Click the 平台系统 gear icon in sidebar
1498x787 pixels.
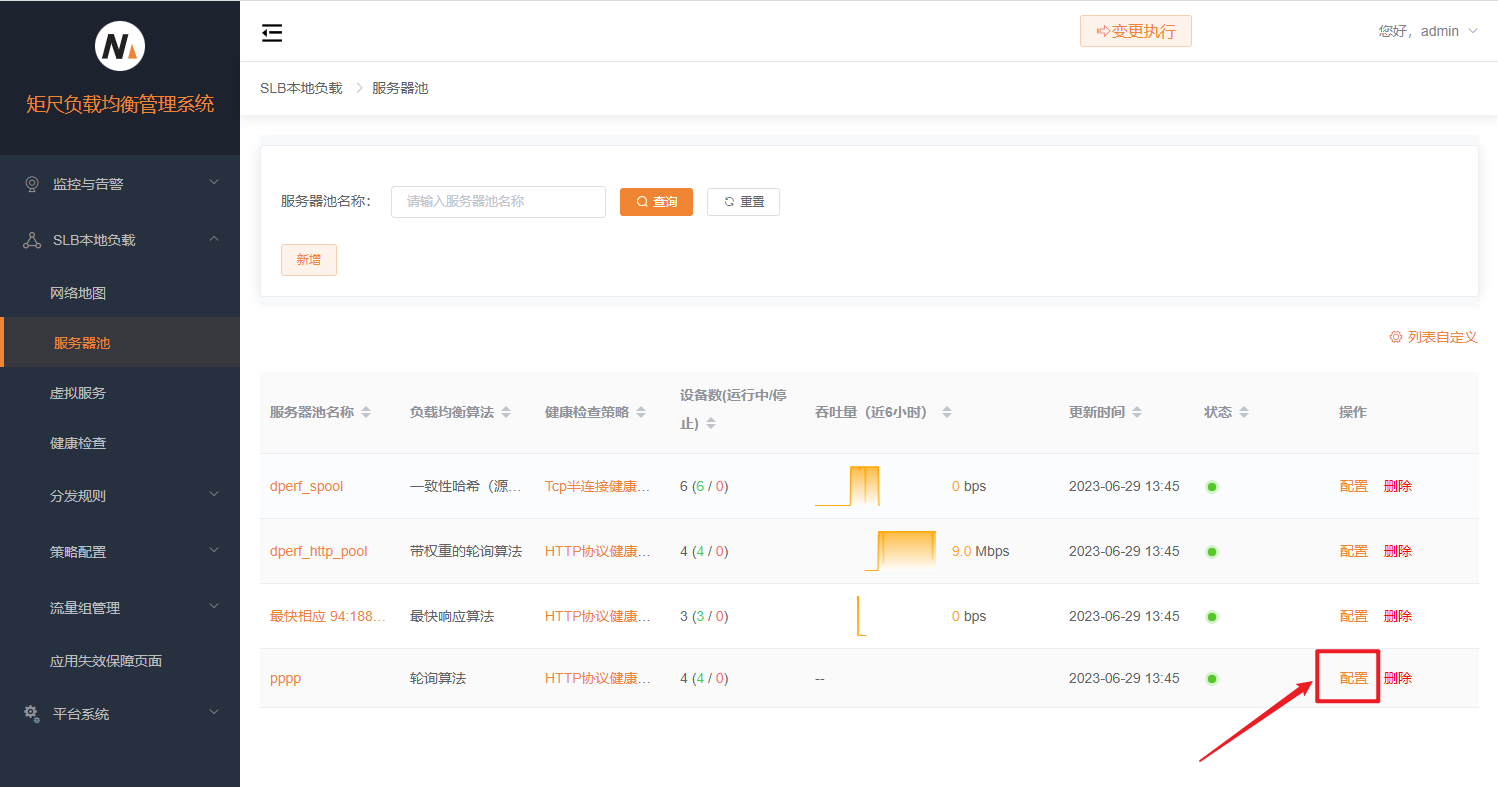30,713
